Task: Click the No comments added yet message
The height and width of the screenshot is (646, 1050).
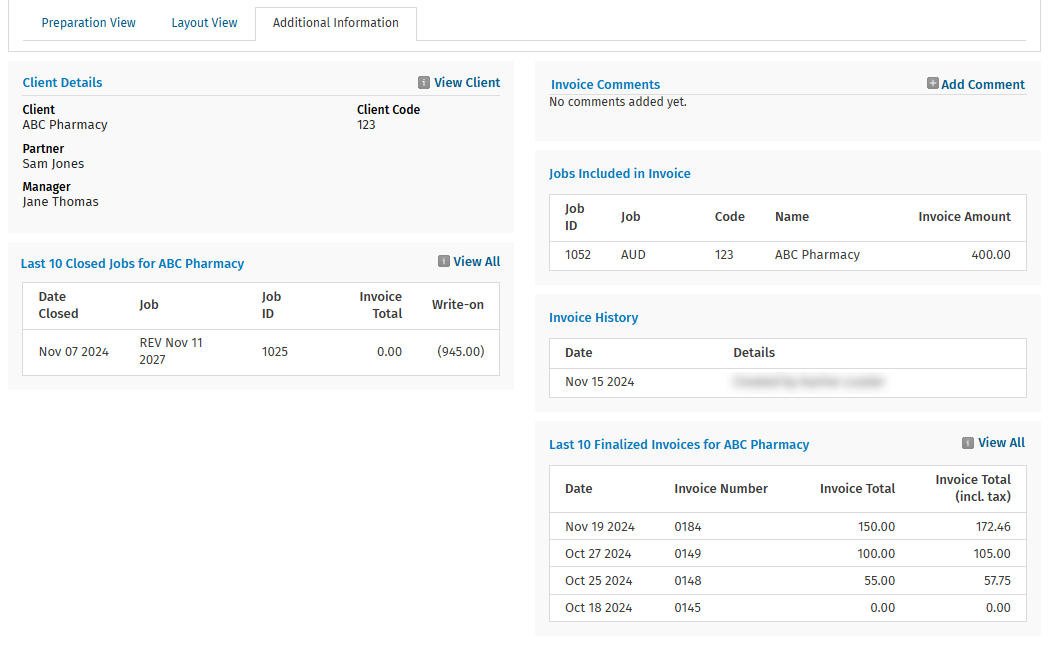Action: pos(617,102)
